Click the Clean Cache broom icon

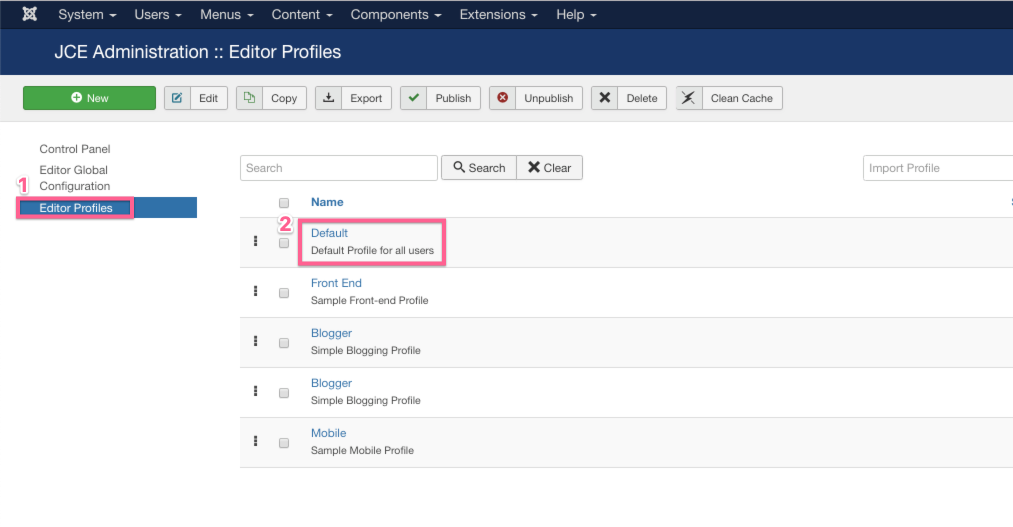coord(689,98)
